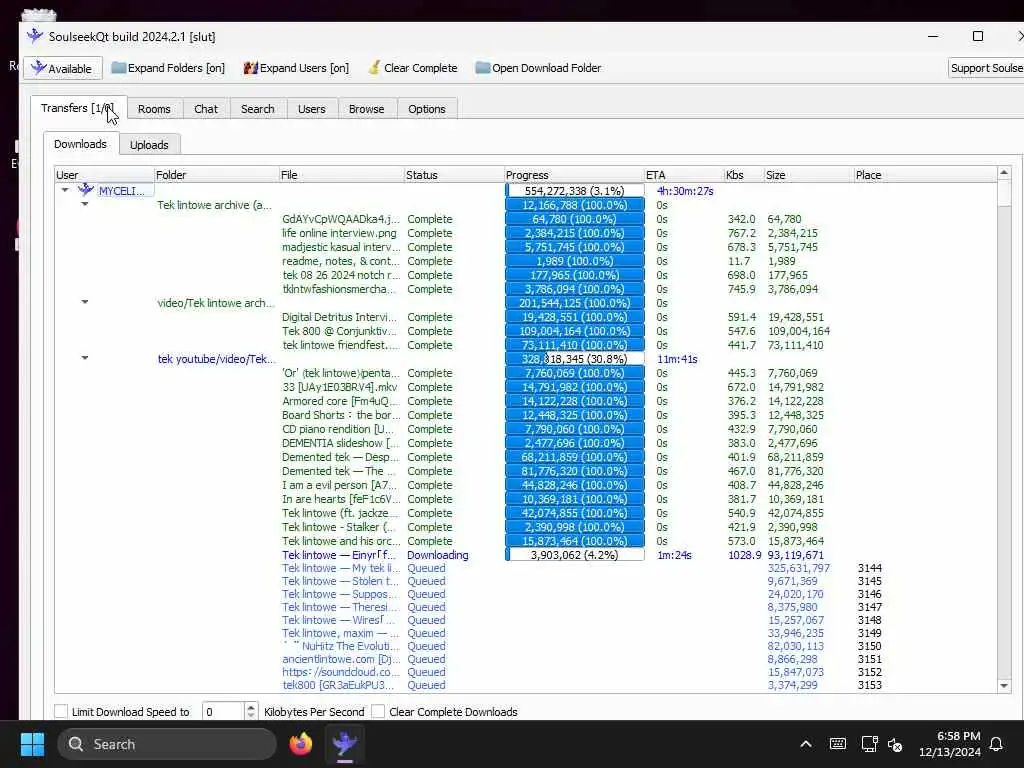
Task: Click the Available status button label
Action: click(x=70, y=69)
